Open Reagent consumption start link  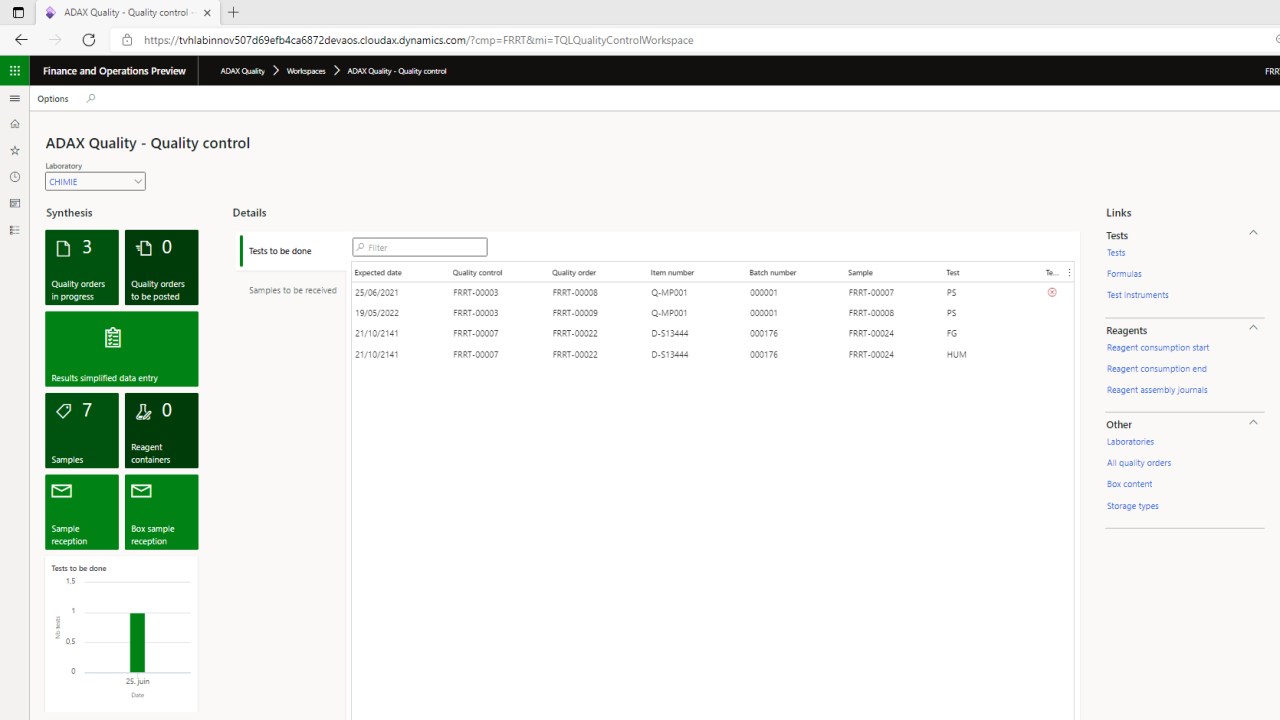(1158, 348)
